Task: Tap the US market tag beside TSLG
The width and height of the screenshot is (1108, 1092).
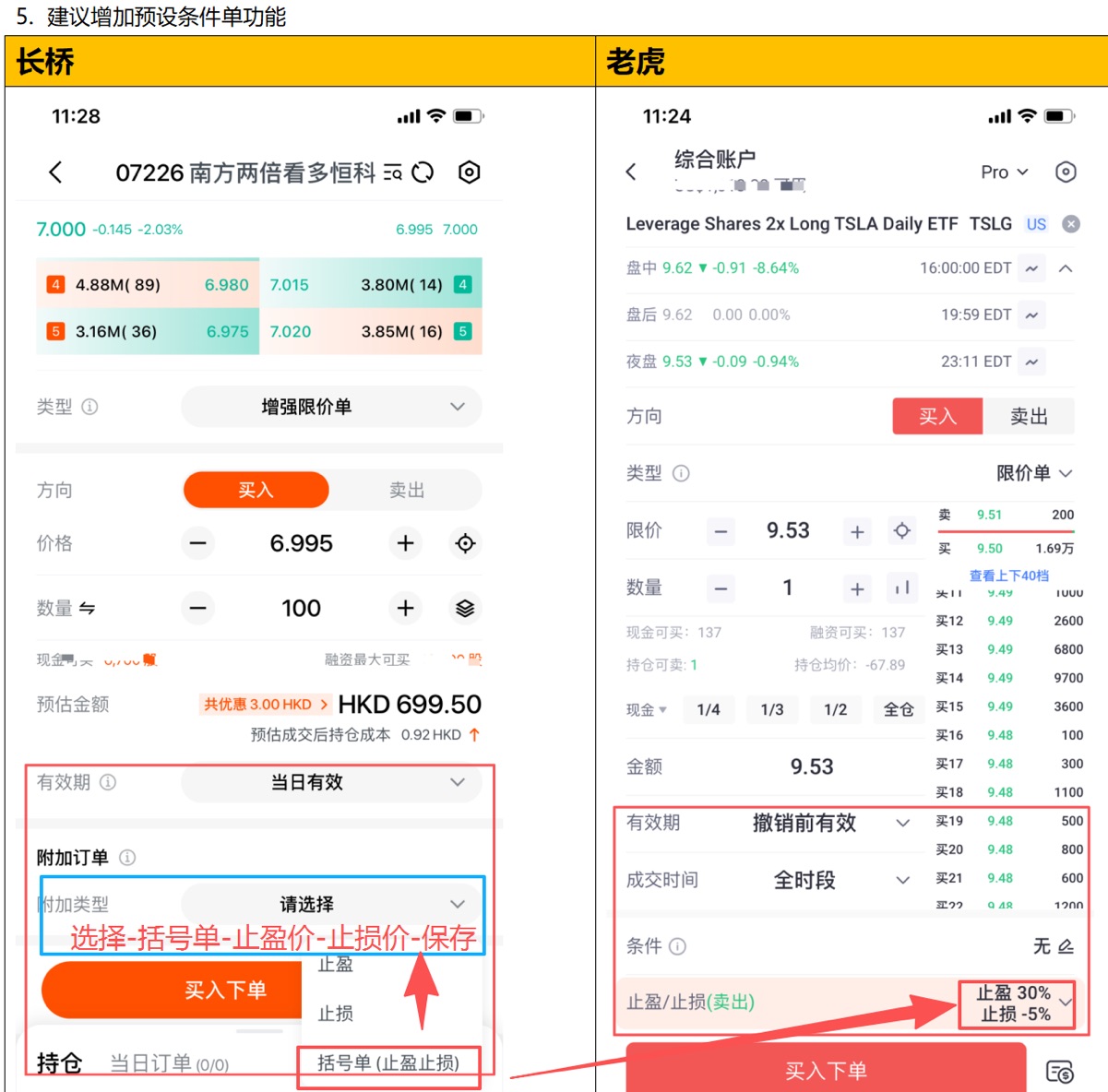Action: coord(1036,224)
